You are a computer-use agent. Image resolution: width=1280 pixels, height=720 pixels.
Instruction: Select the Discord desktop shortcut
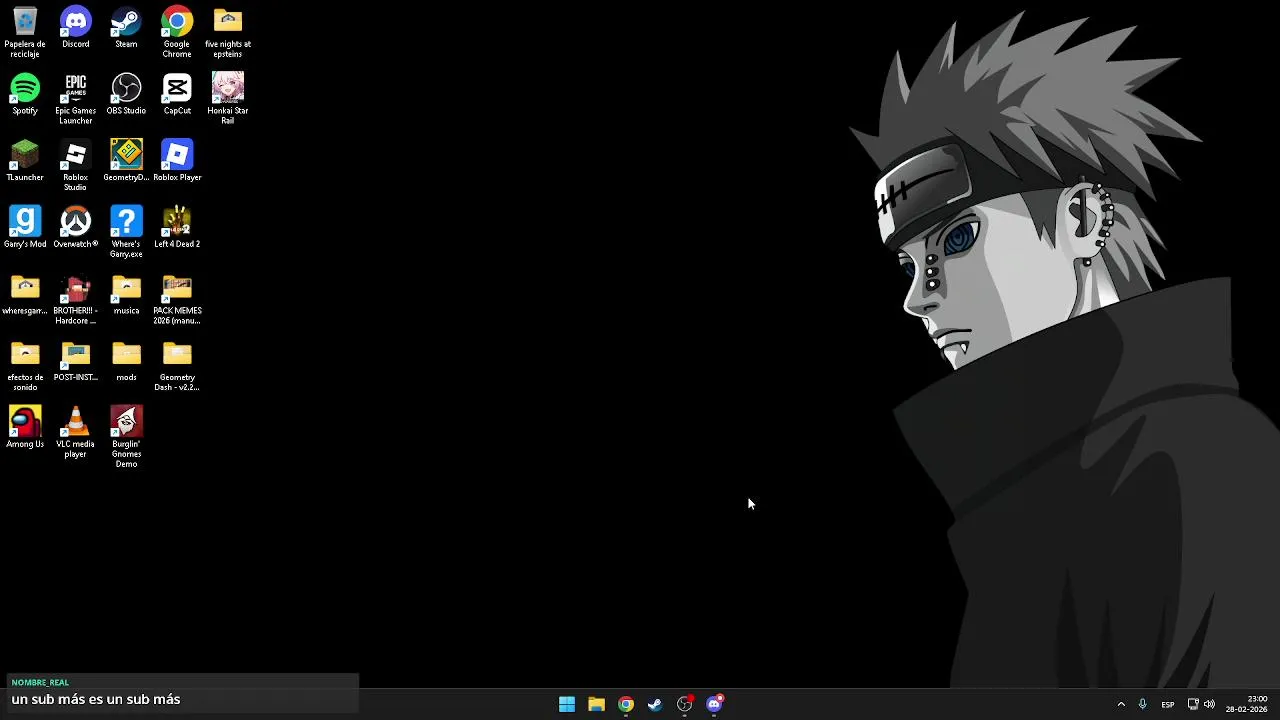(x=76, y=28)
